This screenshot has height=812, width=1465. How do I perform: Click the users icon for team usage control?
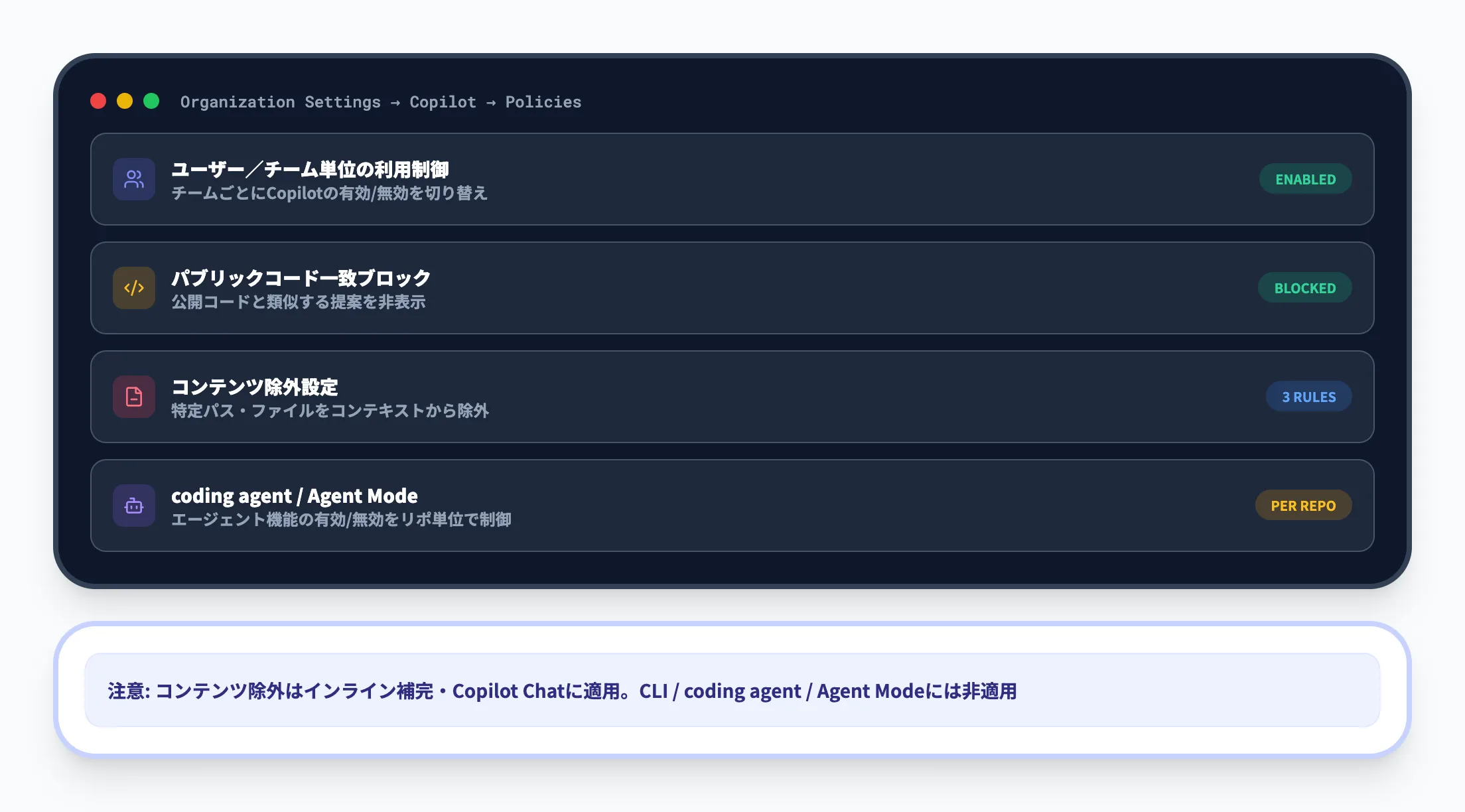(x=133, y=179)
